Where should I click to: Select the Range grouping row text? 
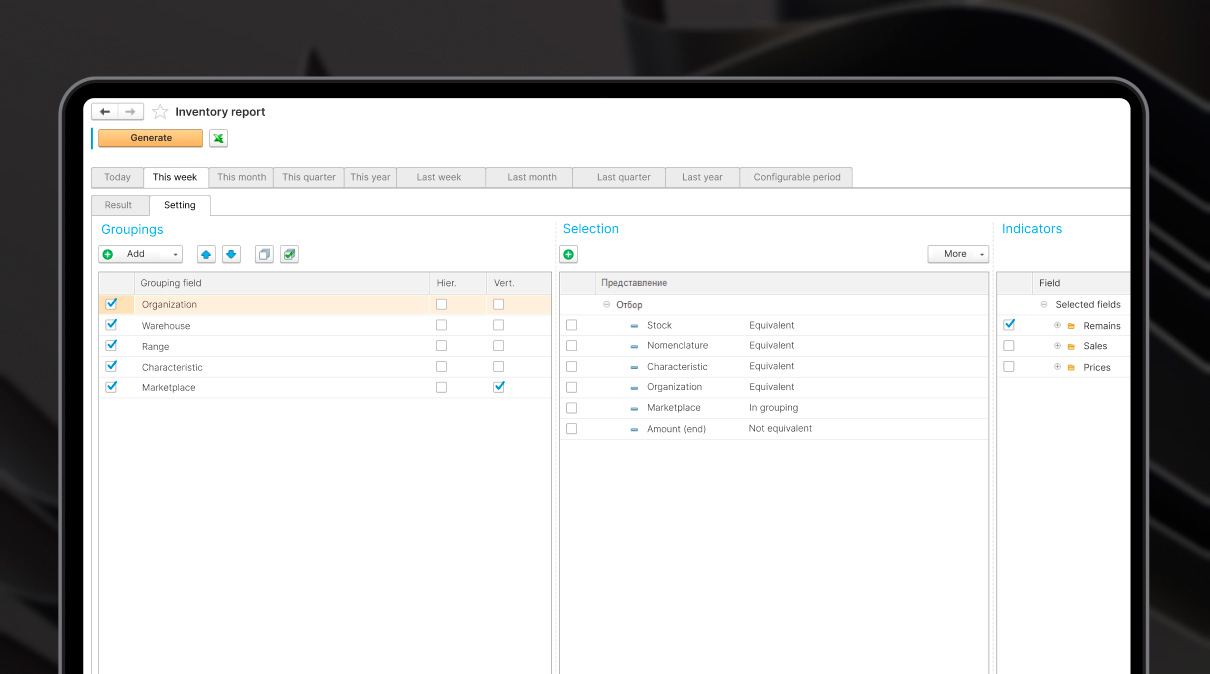pos(155,347)
